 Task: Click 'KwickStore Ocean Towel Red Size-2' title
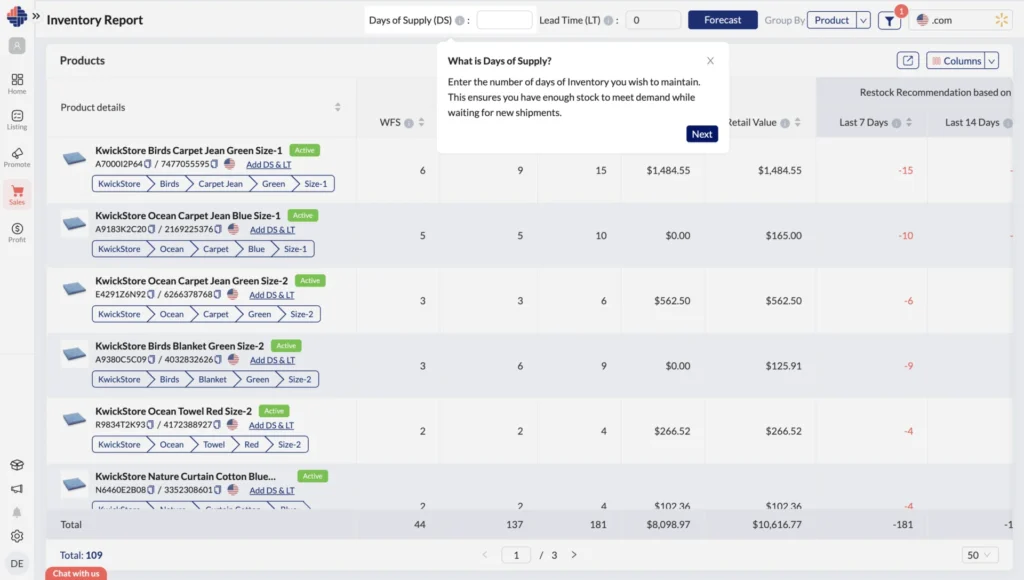click(173, 411)
